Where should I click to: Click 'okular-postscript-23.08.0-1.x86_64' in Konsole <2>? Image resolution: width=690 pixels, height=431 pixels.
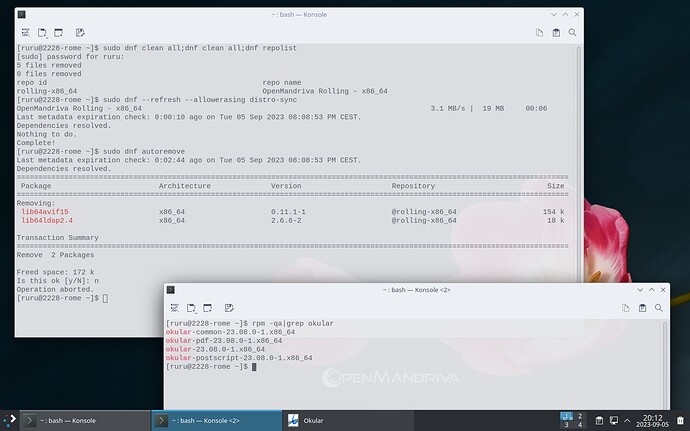239,358
